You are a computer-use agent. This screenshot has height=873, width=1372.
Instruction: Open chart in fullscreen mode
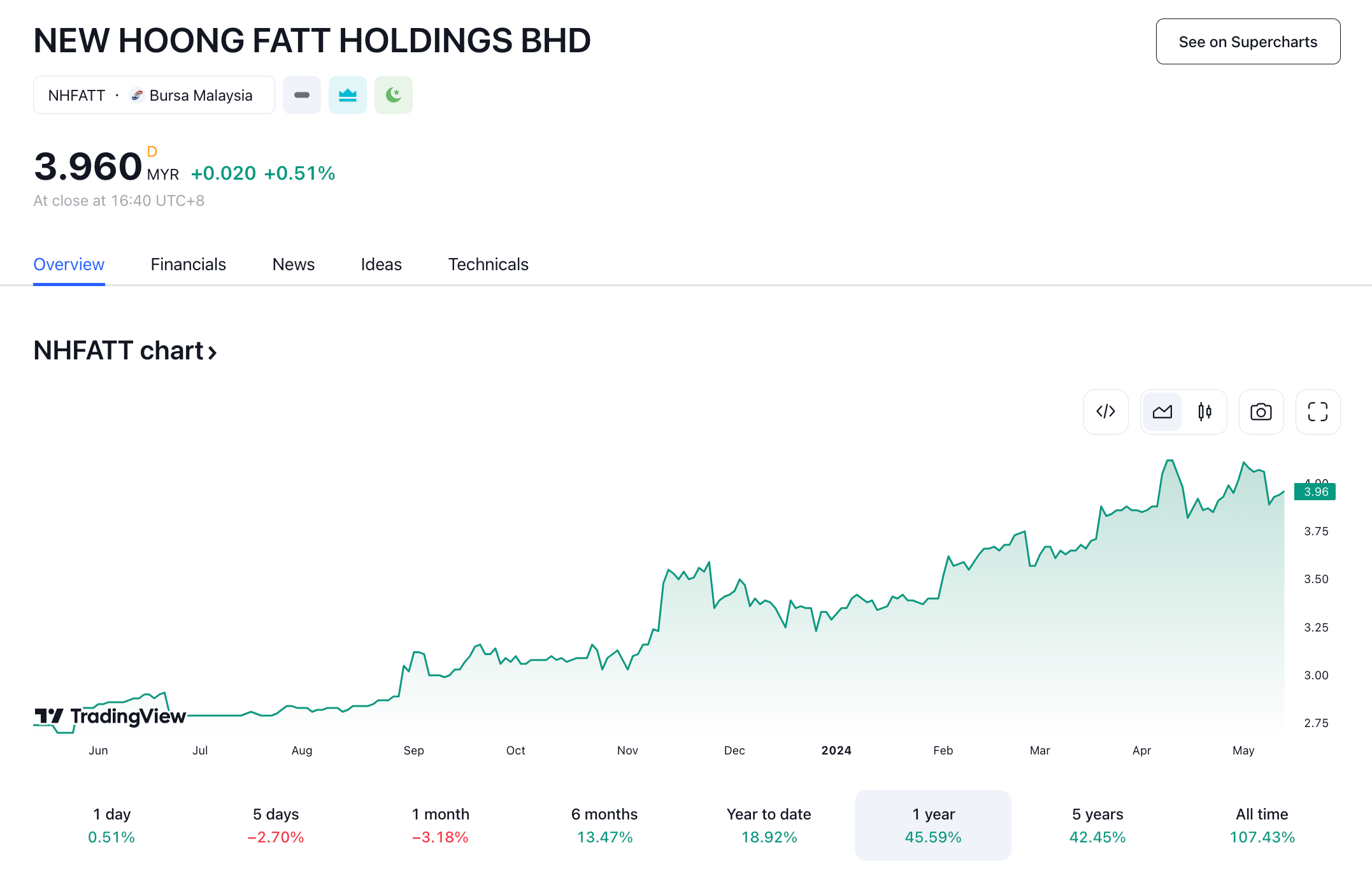1317,412
